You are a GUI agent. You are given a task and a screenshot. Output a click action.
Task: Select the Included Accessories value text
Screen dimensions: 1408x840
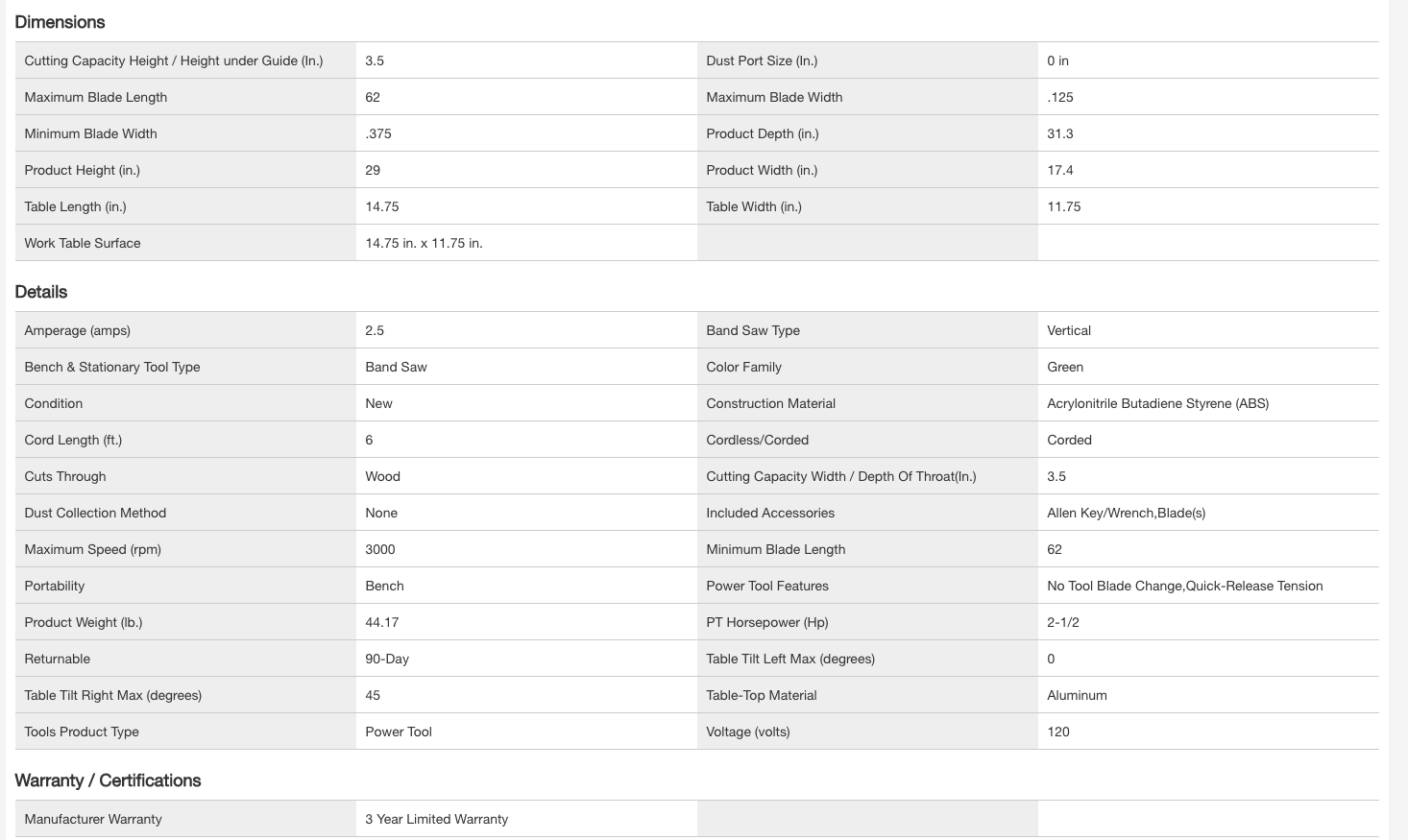[1126, 513]
